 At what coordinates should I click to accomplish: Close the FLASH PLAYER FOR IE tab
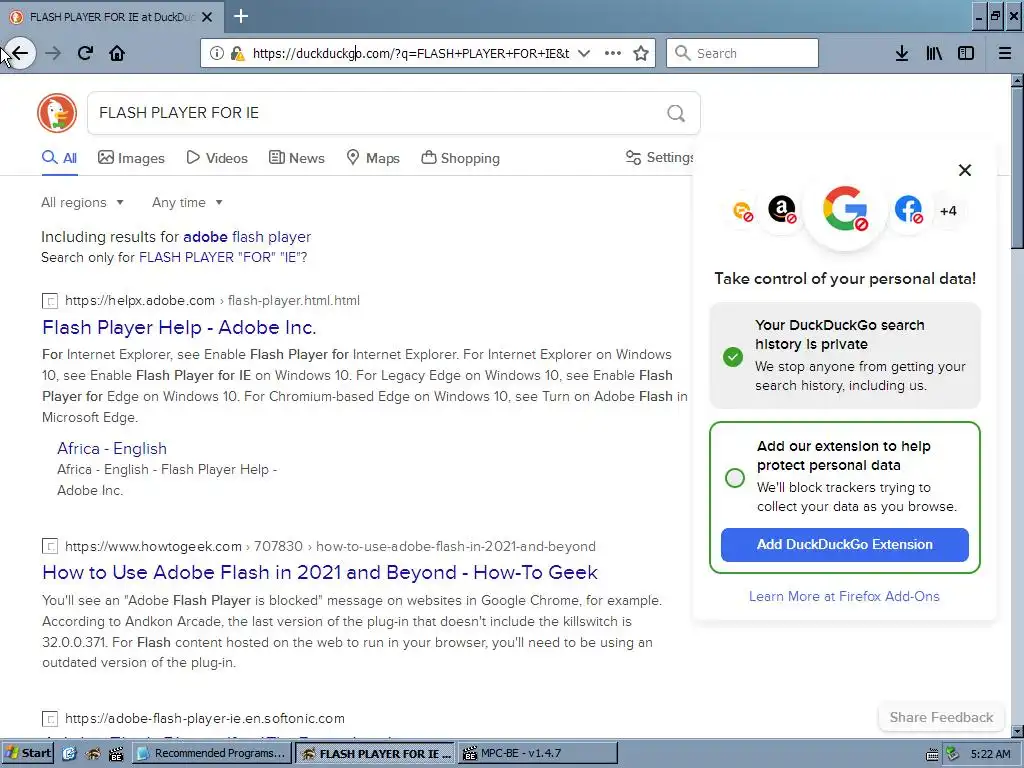[207, 17]
